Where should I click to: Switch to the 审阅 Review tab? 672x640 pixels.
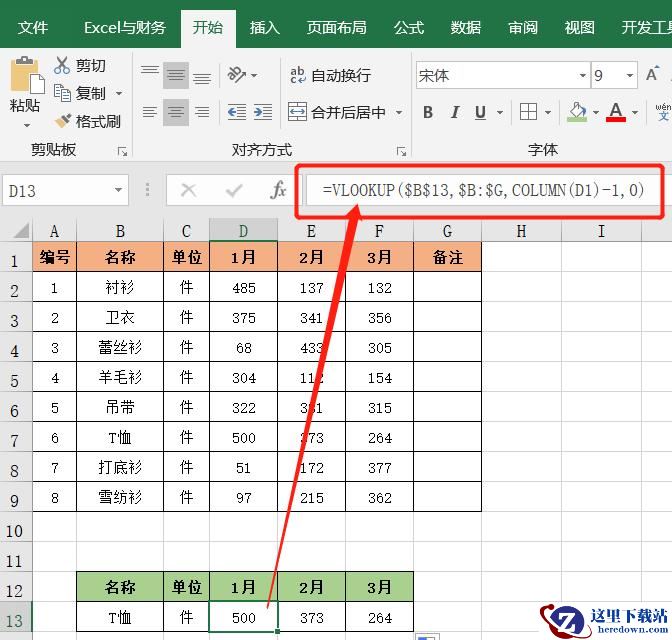tap(522, 28)
